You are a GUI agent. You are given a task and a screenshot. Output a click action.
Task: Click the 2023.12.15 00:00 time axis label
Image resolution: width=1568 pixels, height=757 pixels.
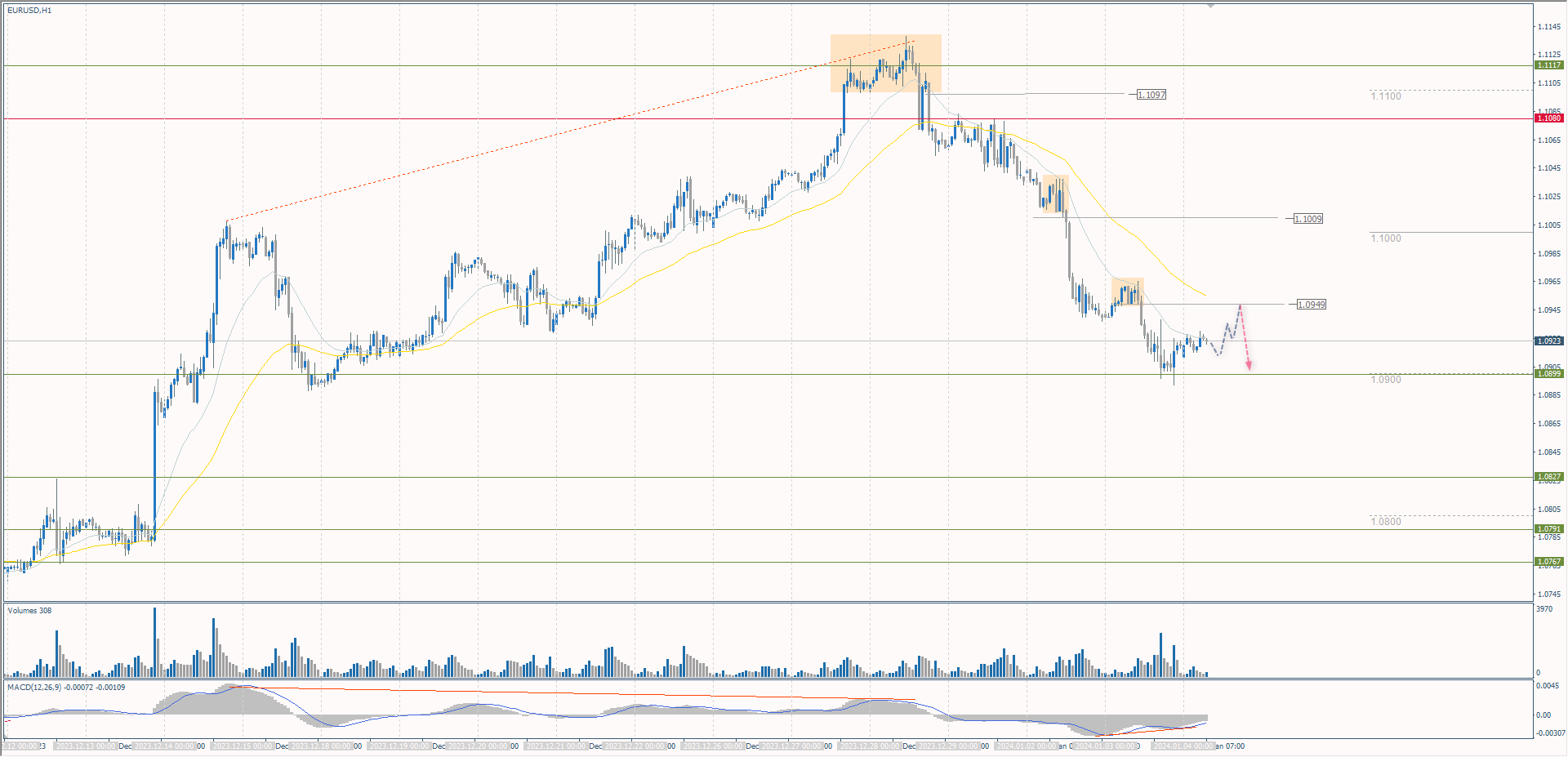[x=243, y=746]
